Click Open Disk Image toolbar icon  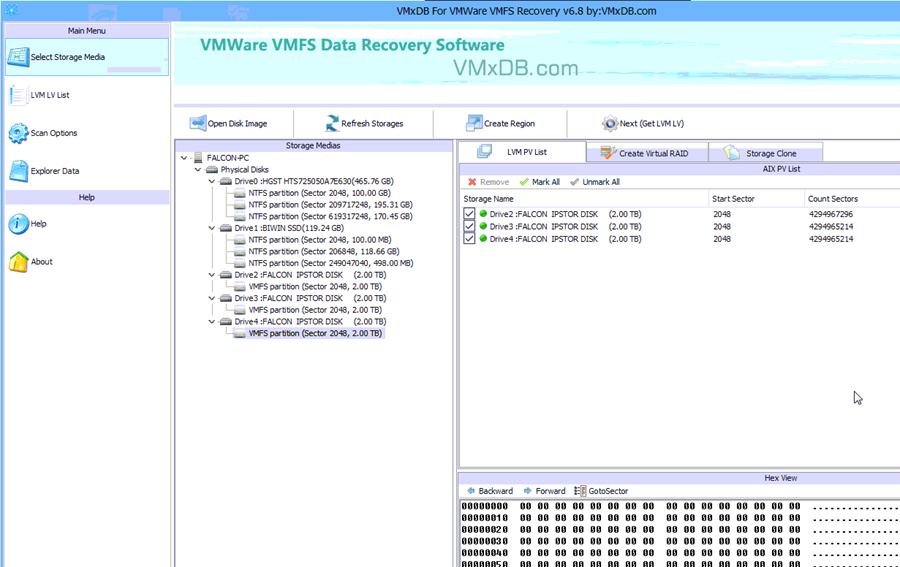198,123
